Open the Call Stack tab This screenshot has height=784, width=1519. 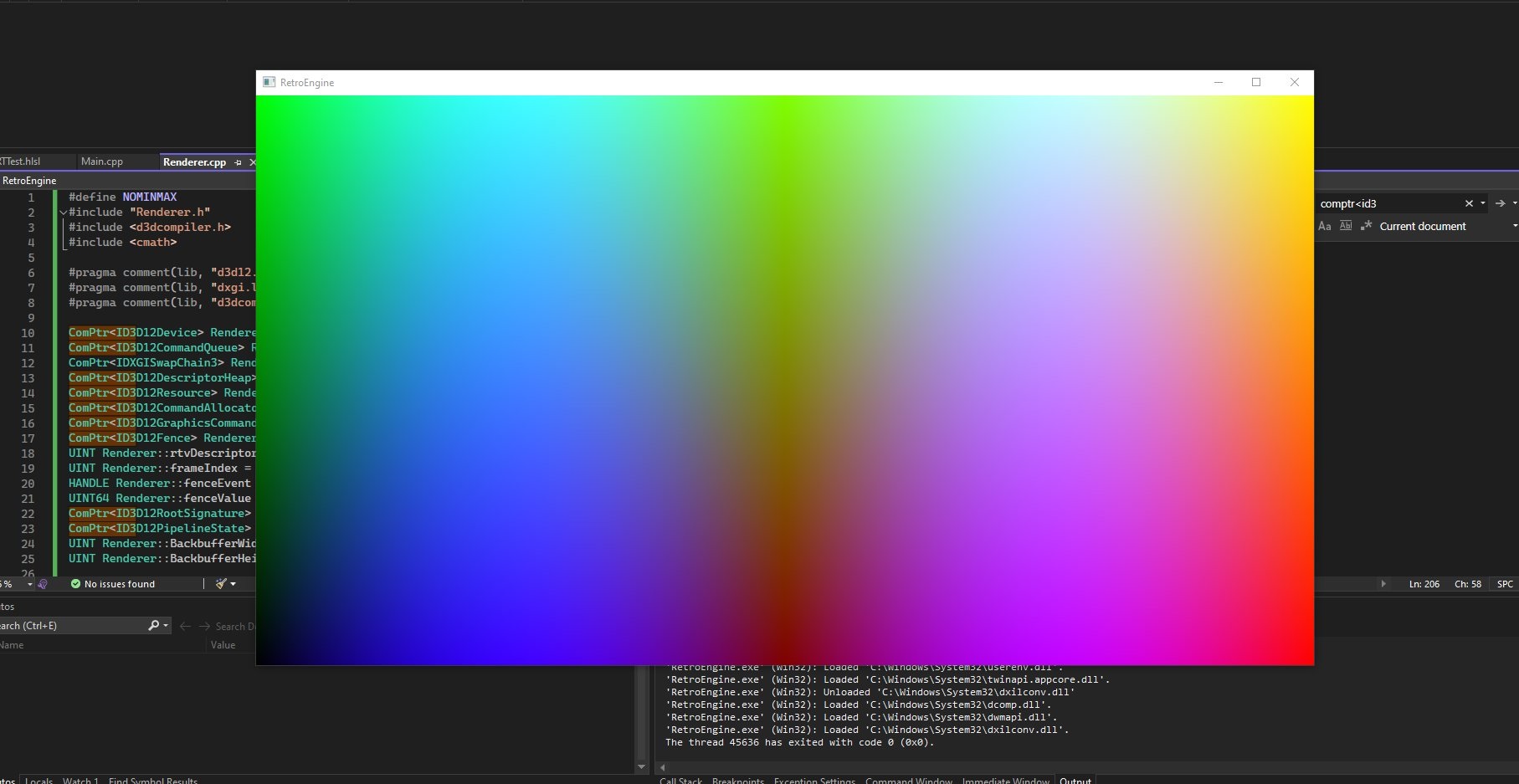pos(680,780)
